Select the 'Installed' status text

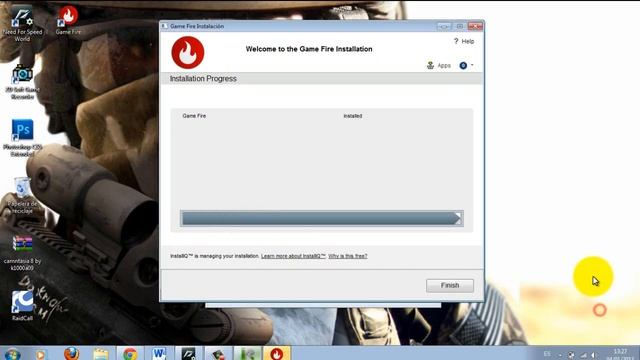coord(353,116)
